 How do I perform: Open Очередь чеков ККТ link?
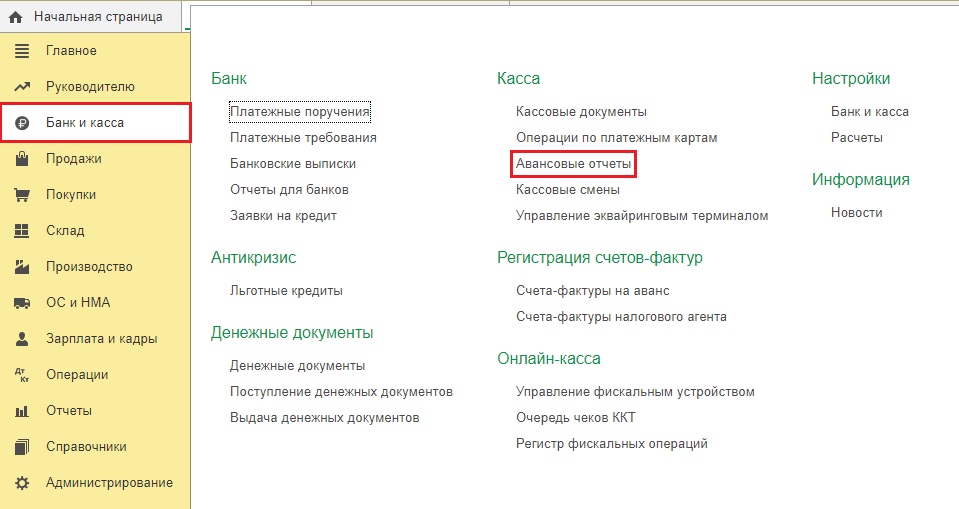575,417
